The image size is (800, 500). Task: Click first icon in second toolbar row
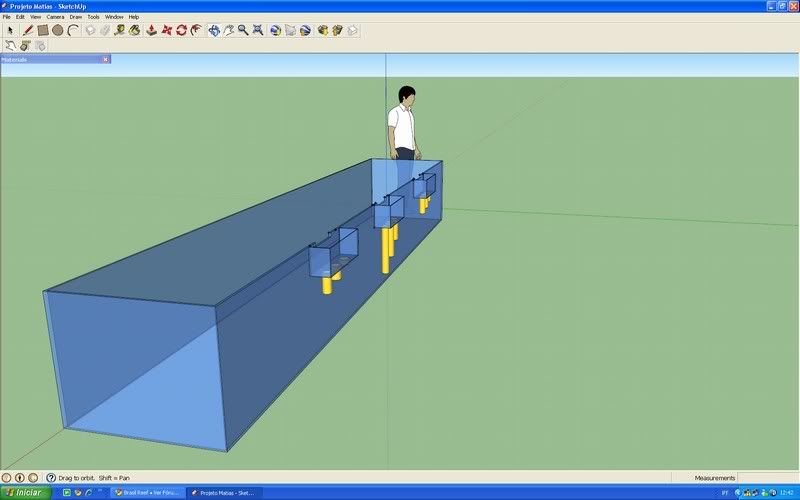click(10, 46)
